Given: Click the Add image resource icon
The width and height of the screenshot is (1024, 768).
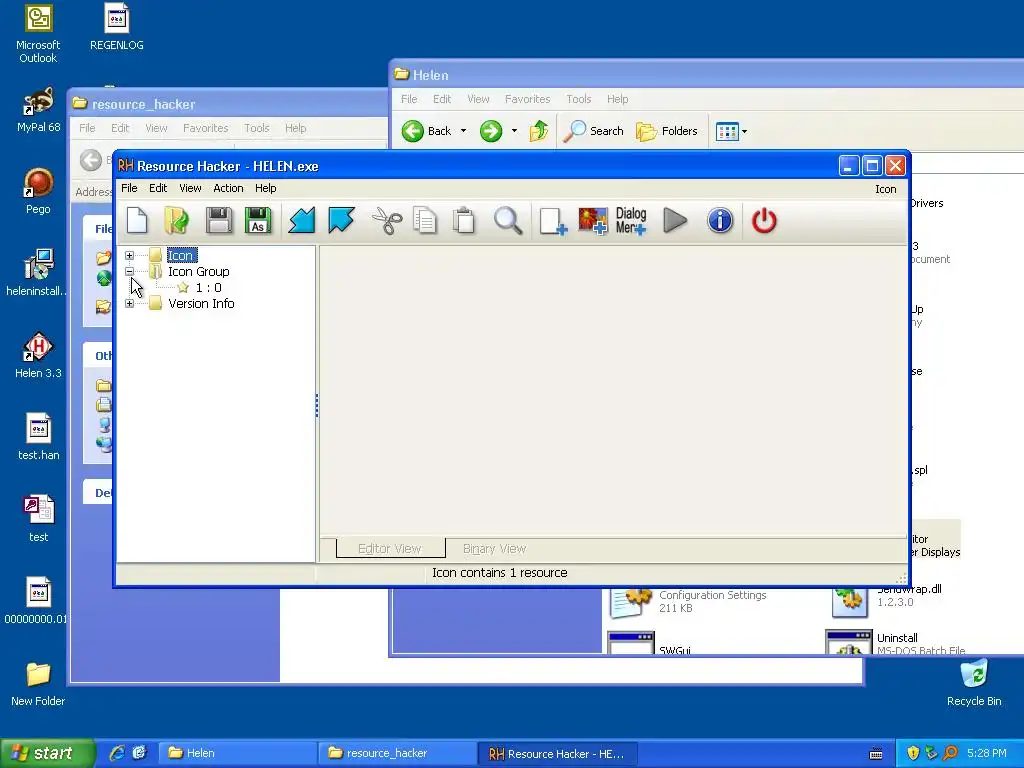Looking at the screenshot, I should [x=592, y=221].
